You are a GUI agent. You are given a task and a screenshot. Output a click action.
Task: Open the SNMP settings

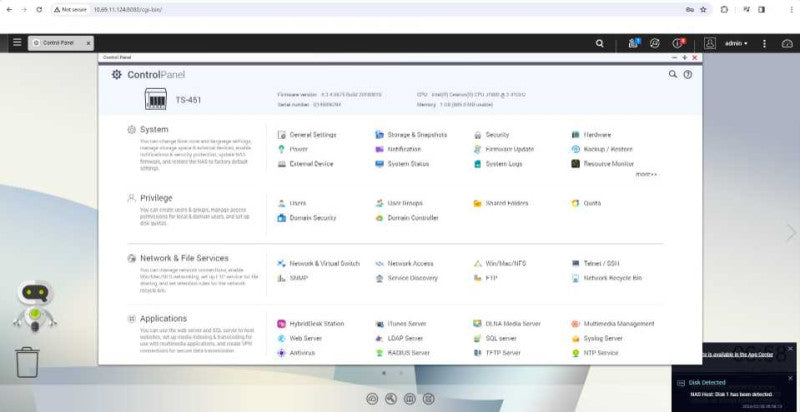click(x=292, y=278)
